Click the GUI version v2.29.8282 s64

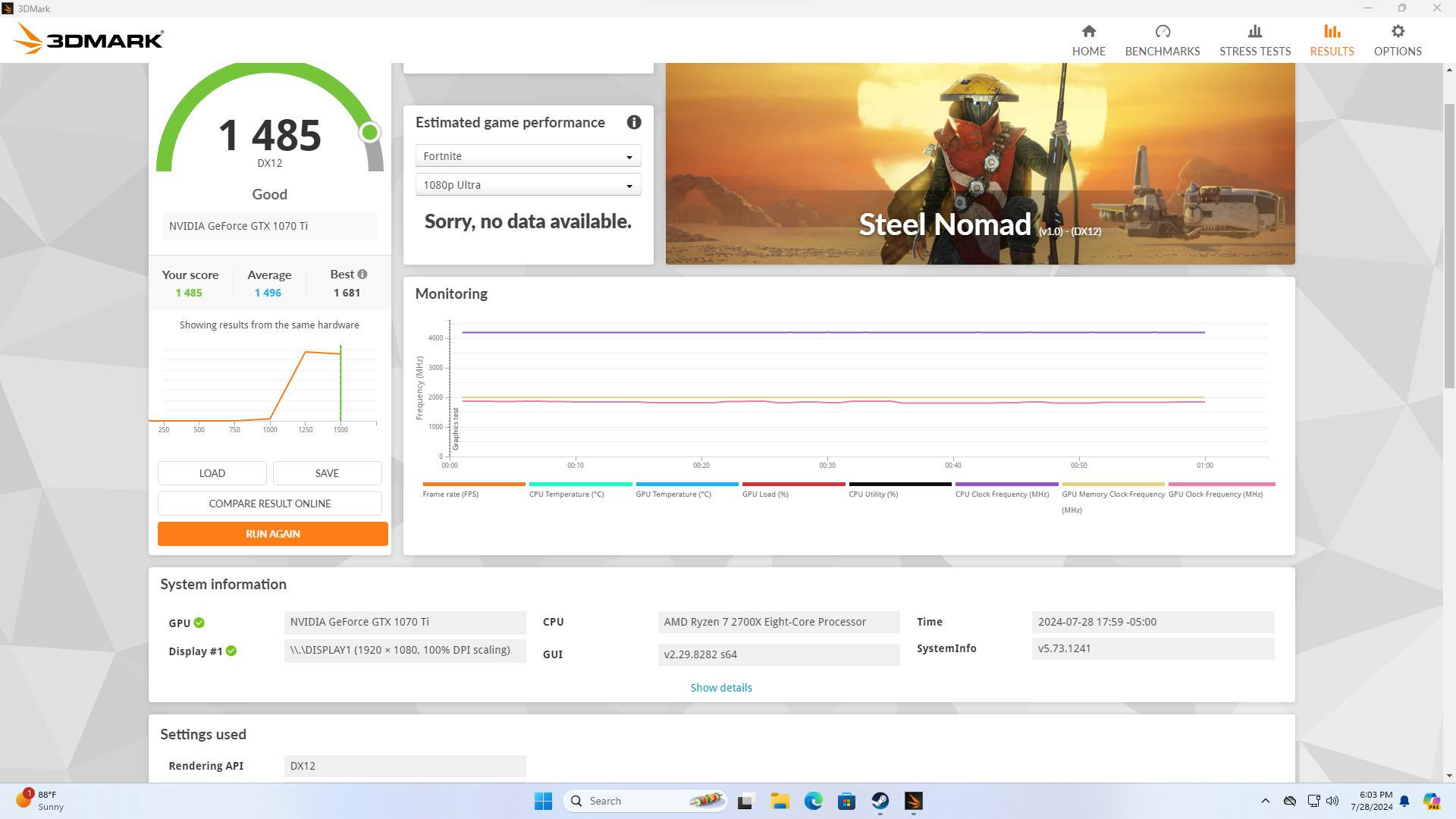tap(779, 654)
